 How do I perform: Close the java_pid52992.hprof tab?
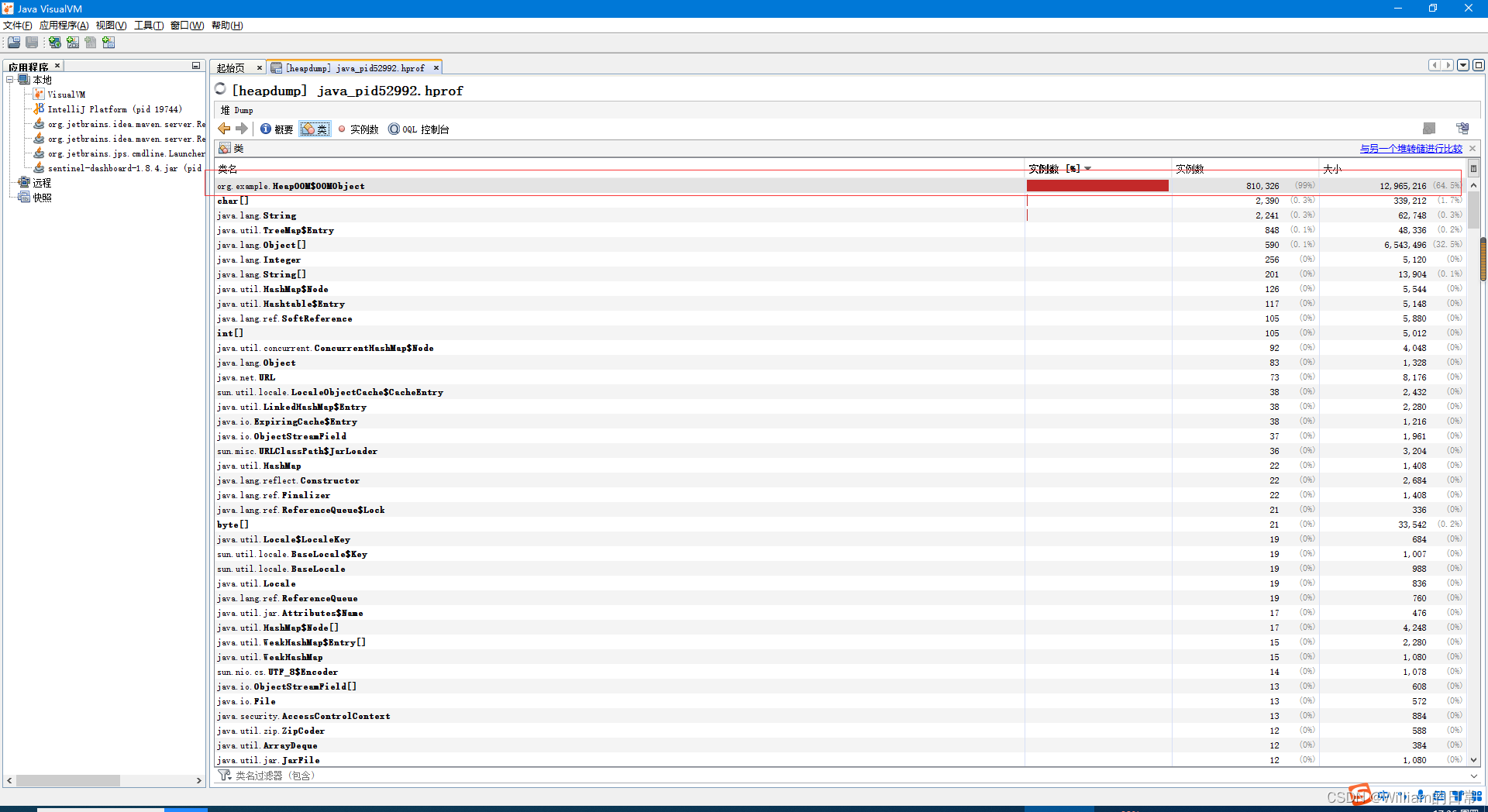436,68
